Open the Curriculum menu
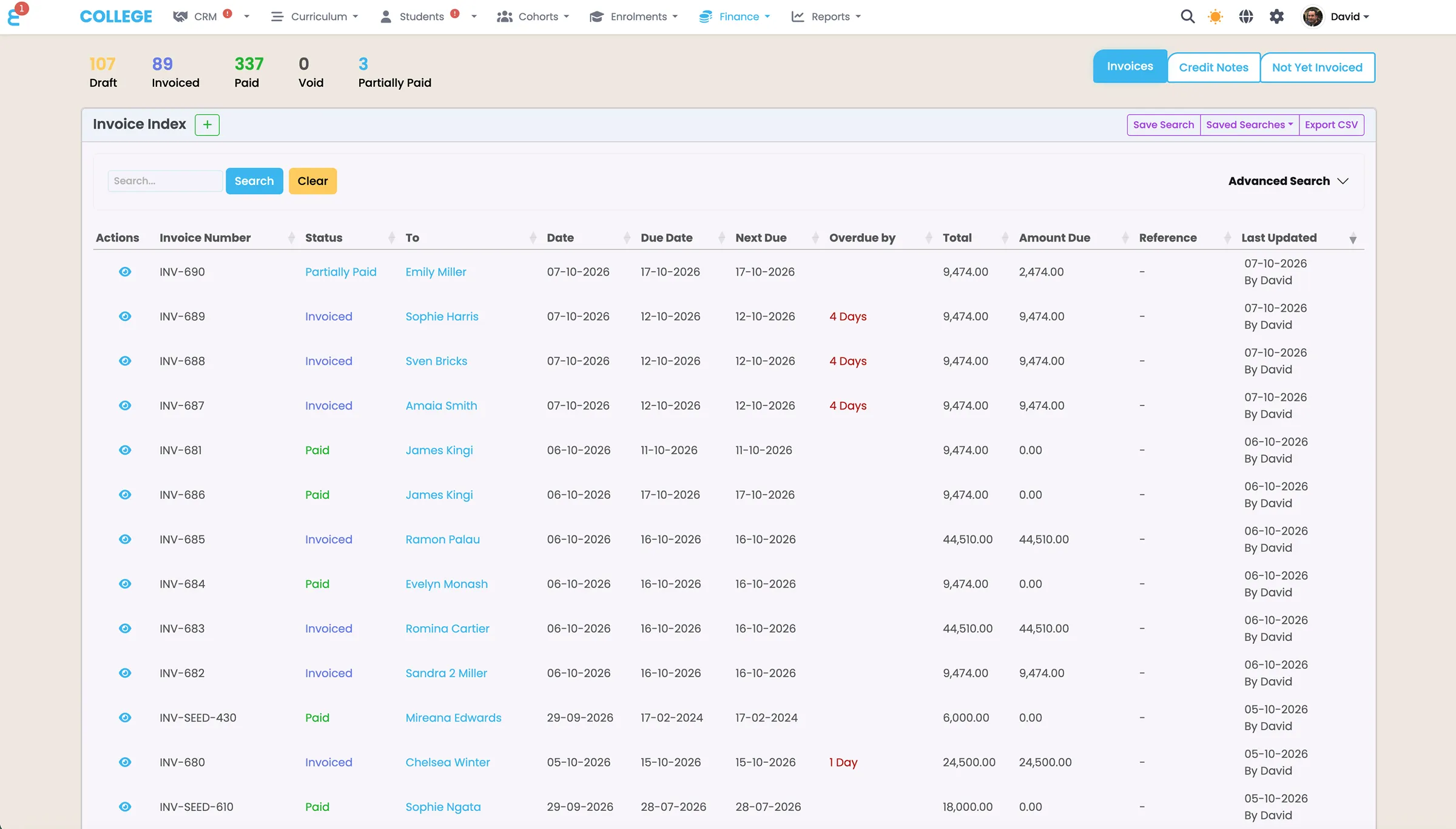 314,16
